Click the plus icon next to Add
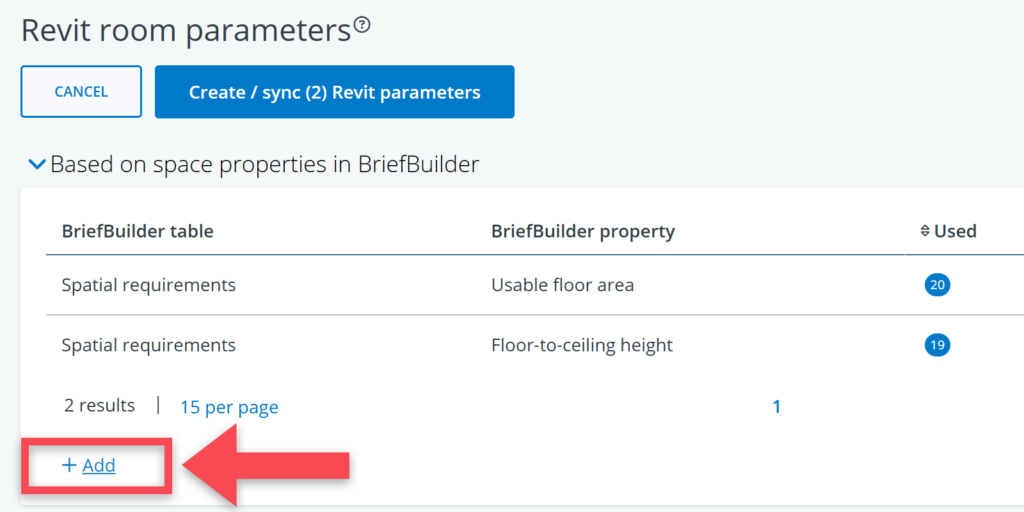 [69, 465]
